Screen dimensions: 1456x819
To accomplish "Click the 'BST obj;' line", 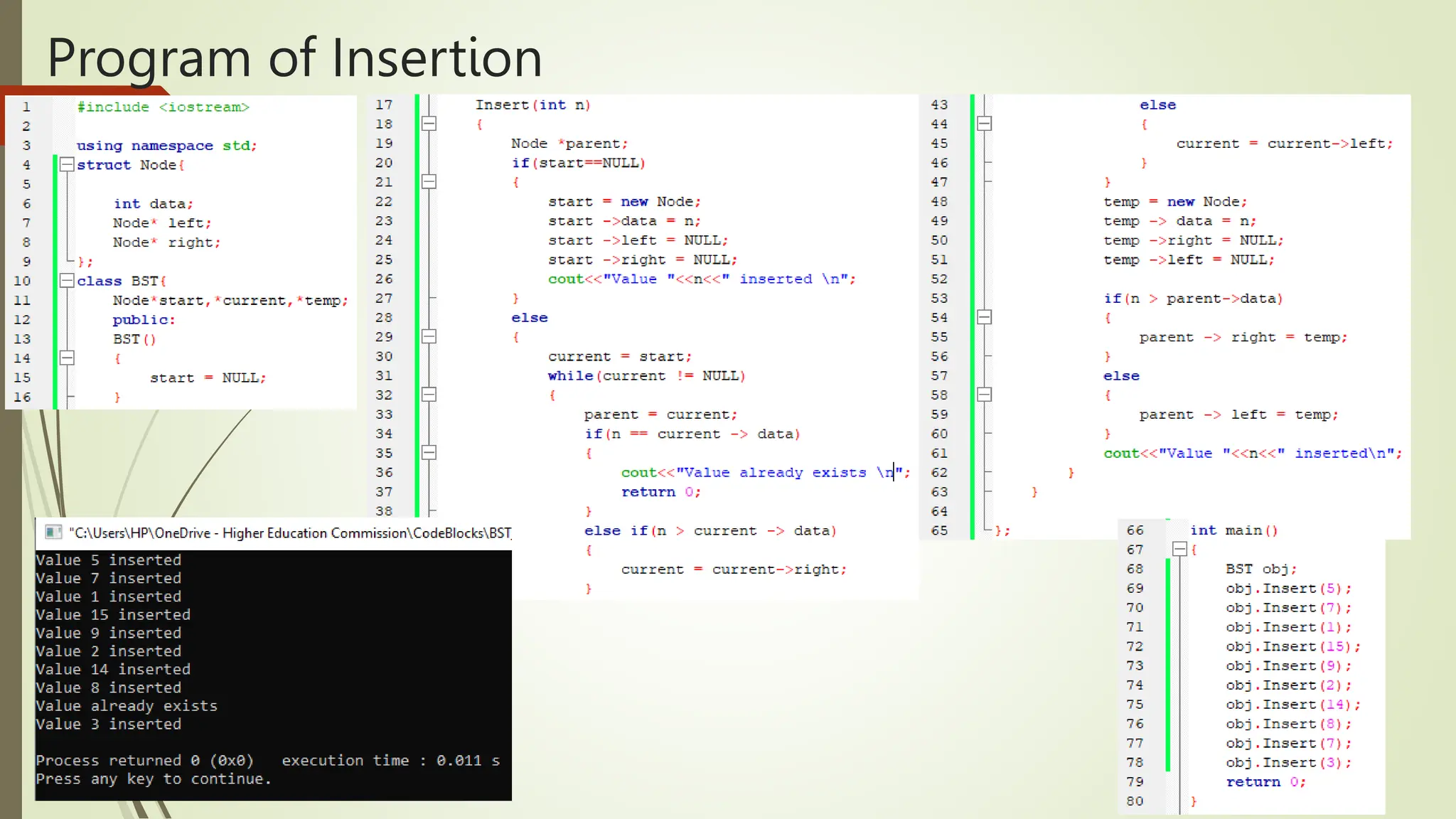I will [1261, 569].
